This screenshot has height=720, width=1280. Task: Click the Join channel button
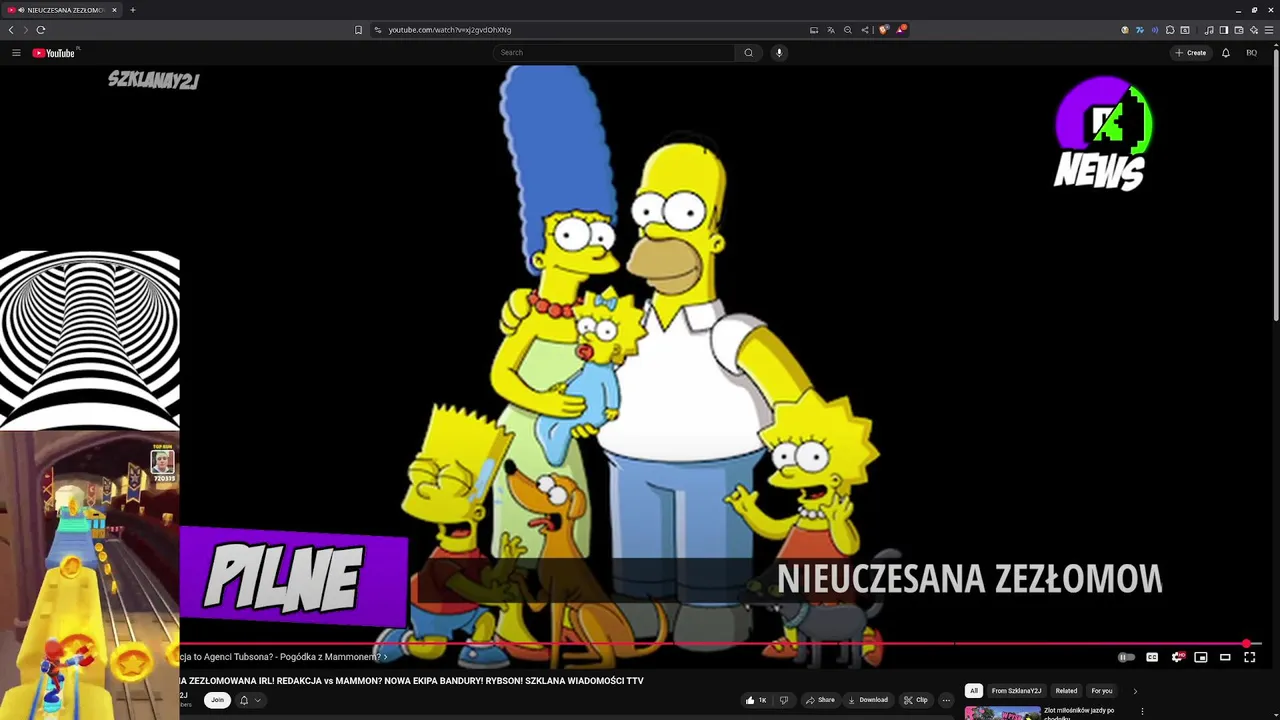(x=217, y=700)
